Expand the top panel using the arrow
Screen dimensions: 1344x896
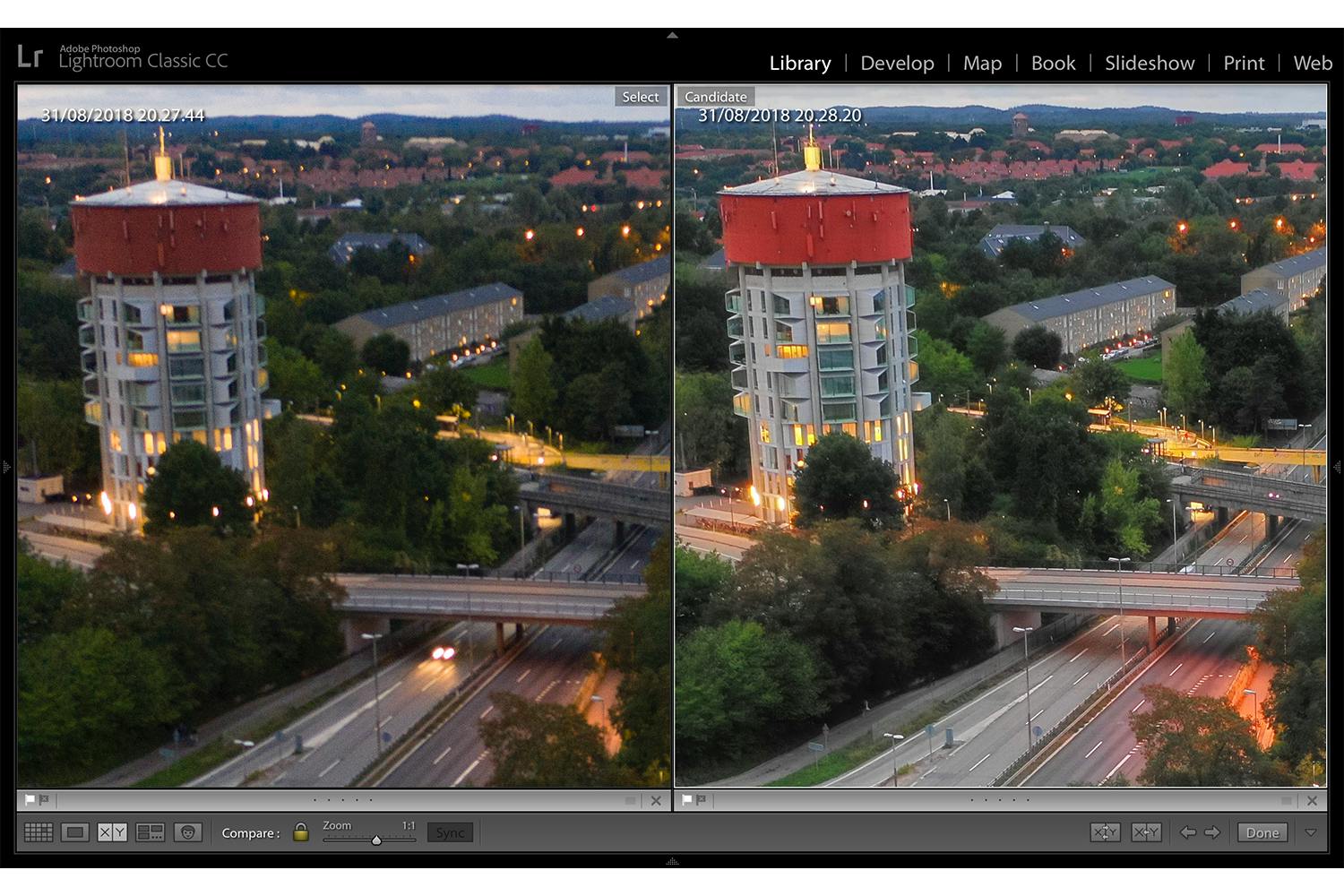[672, 36]
